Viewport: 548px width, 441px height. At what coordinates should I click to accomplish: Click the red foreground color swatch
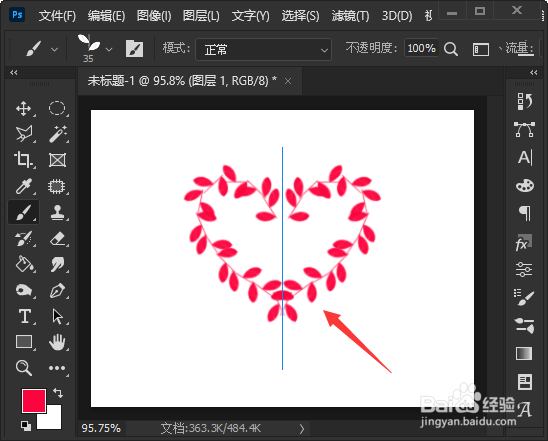tap(34, 400)
